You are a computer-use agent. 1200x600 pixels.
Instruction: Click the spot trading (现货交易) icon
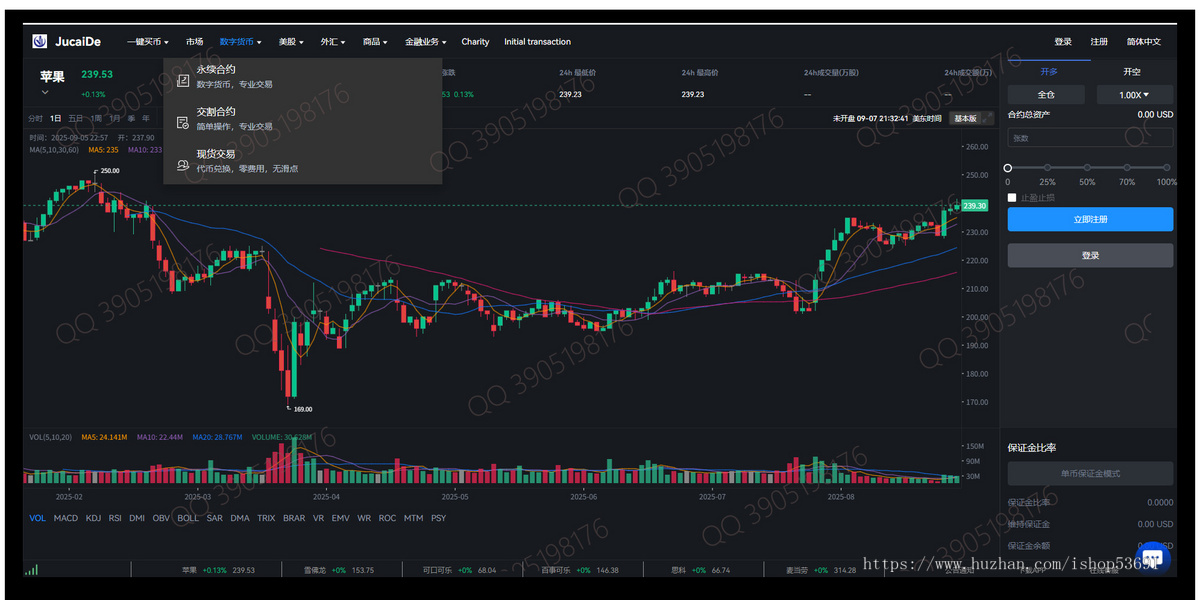[183, 164]
